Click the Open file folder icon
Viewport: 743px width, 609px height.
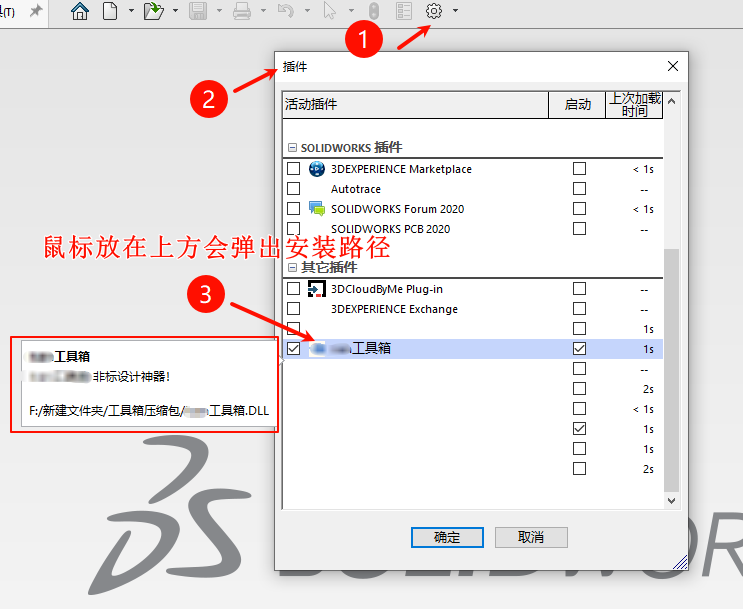coord(153,11)
